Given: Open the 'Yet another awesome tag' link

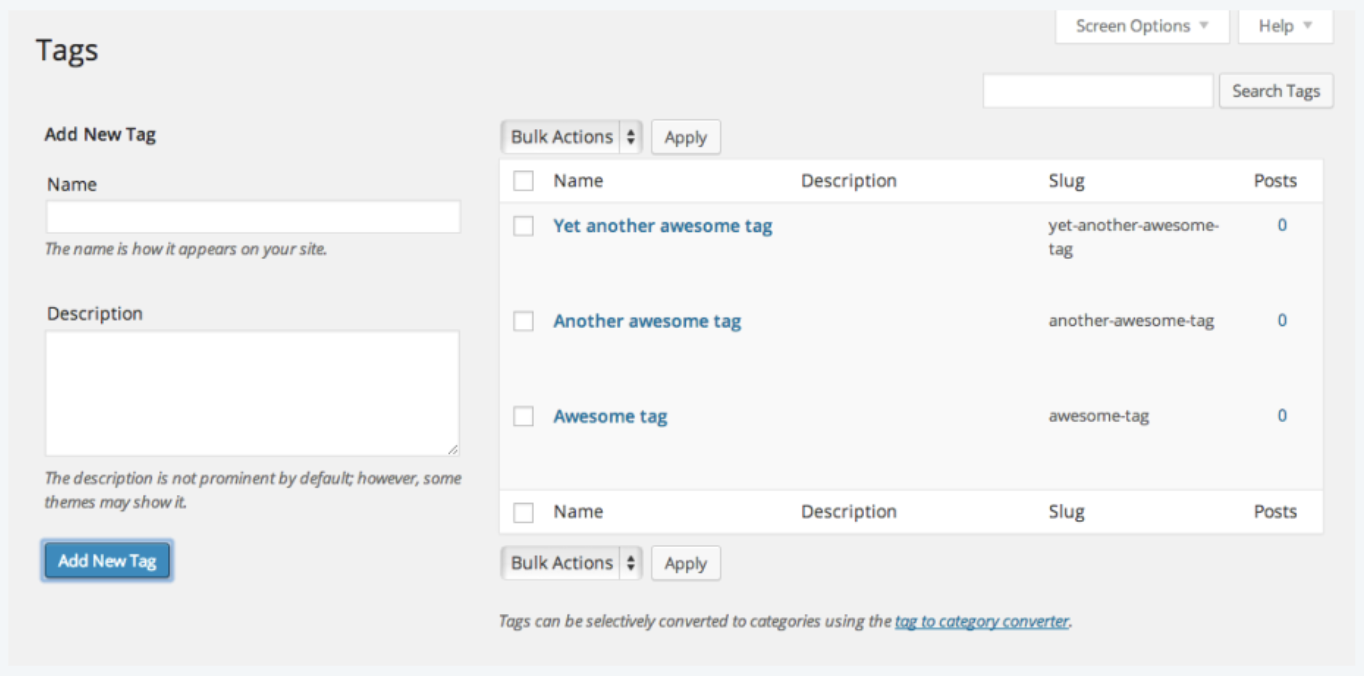Looking at the screenshot, I should point(662,226).
